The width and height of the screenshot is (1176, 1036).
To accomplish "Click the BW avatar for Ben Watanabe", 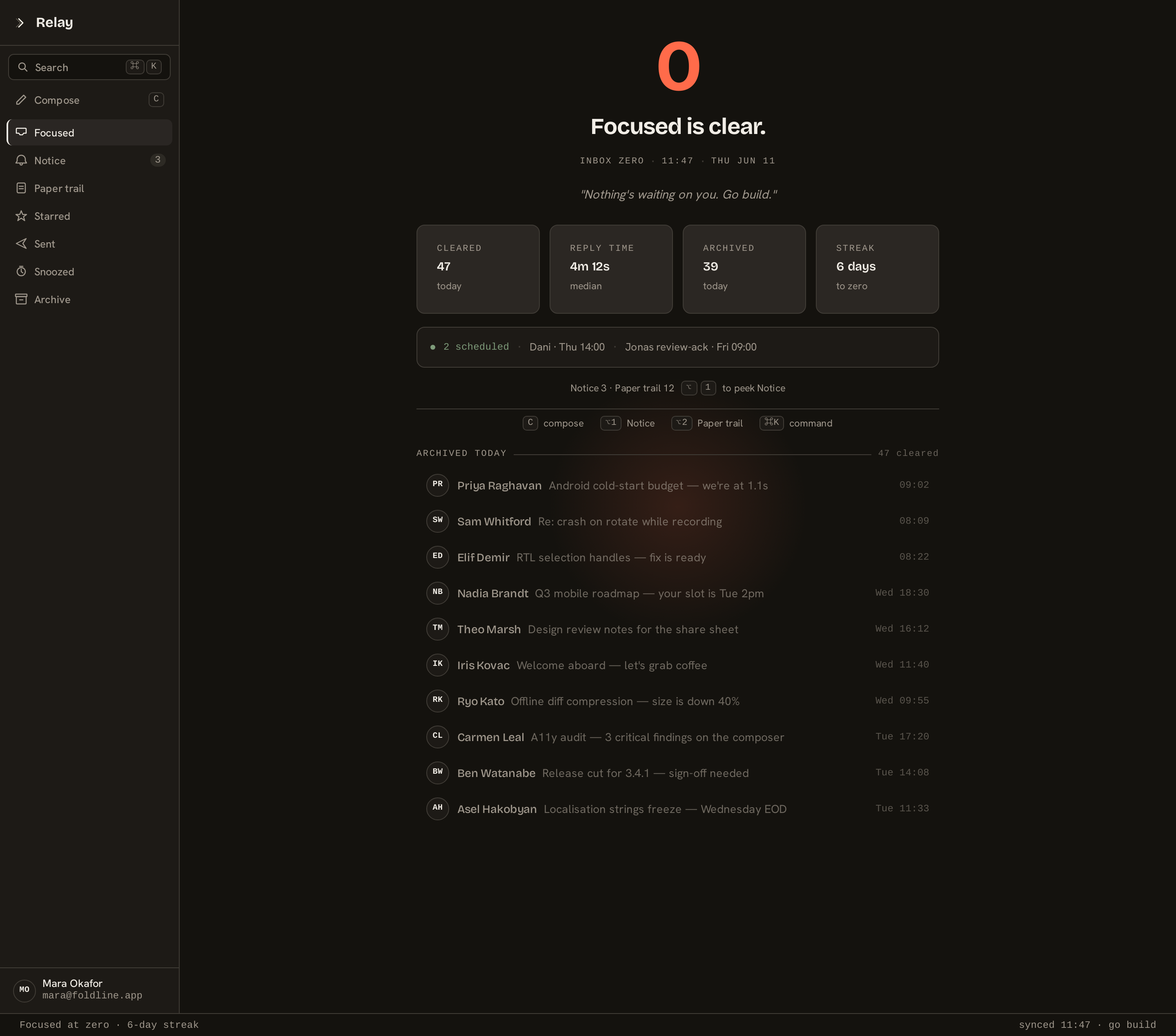I will (x=437, y=773).
